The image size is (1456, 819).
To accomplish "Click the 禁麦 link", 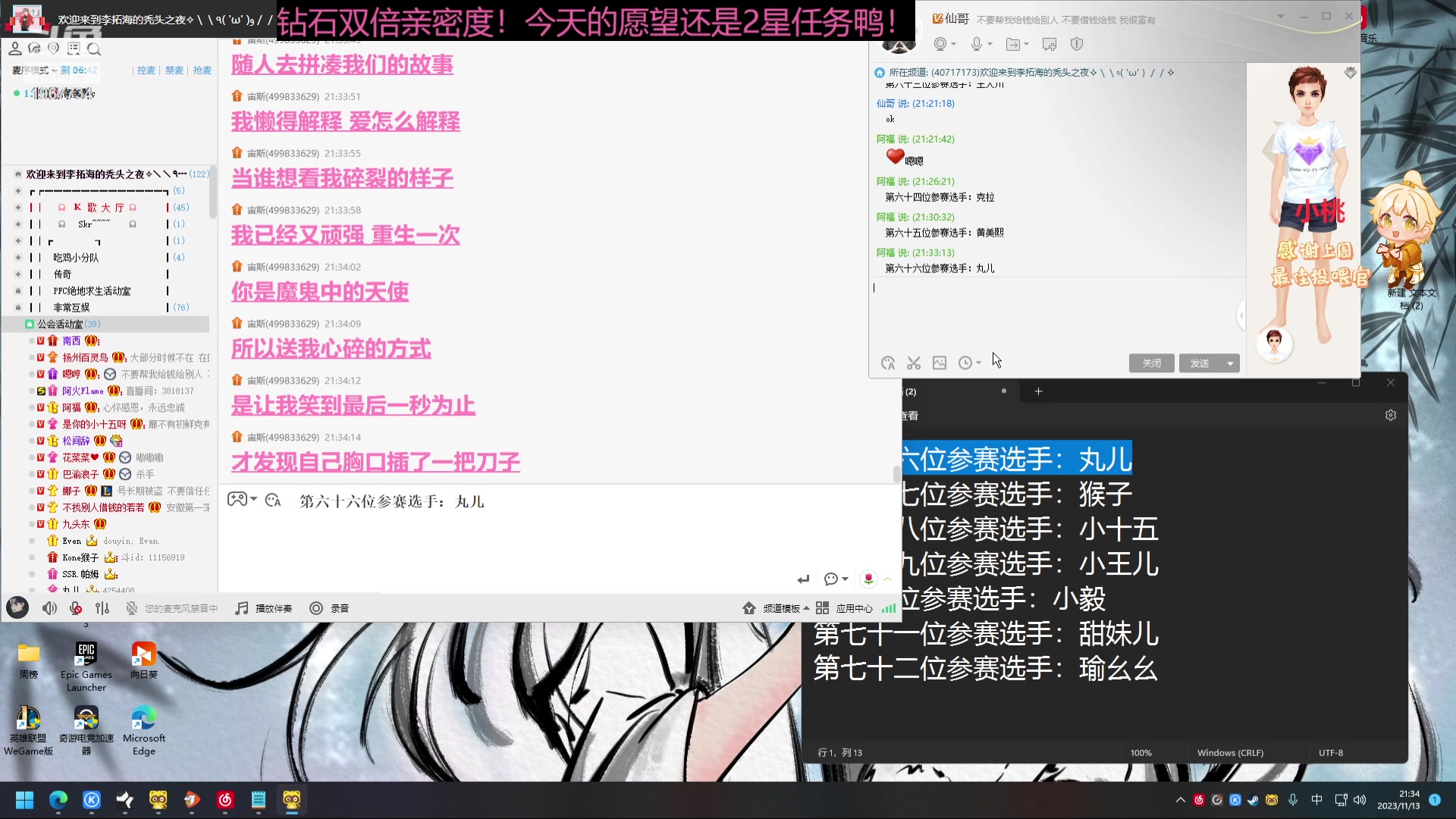I will pos(174,70).
